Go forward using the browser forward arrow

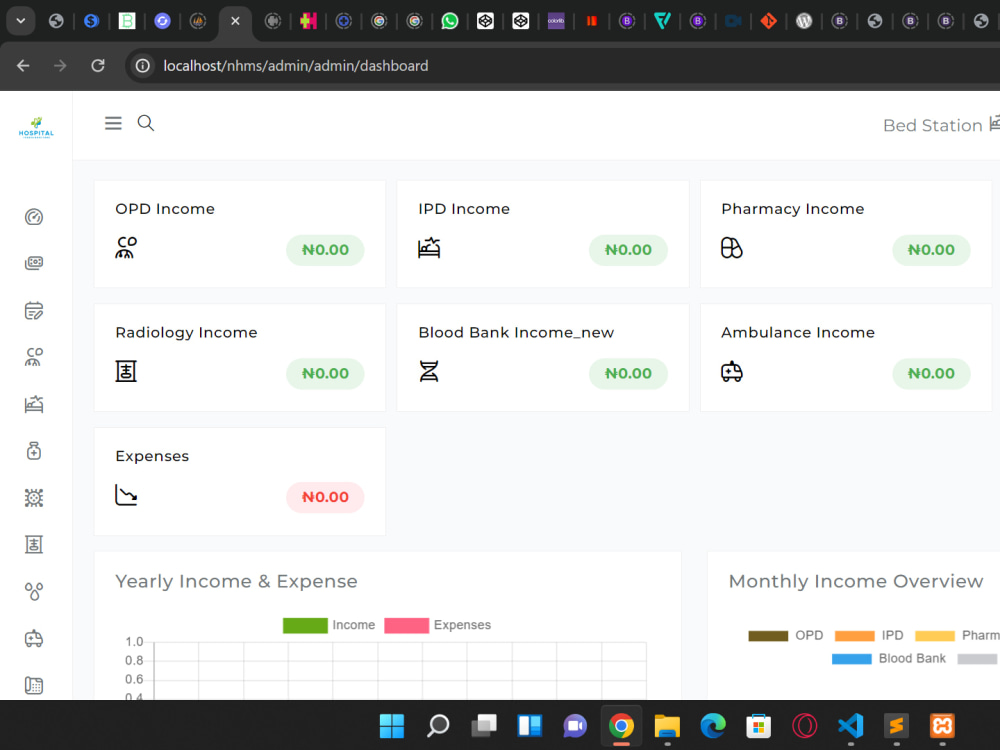click(x=60, y=66)
